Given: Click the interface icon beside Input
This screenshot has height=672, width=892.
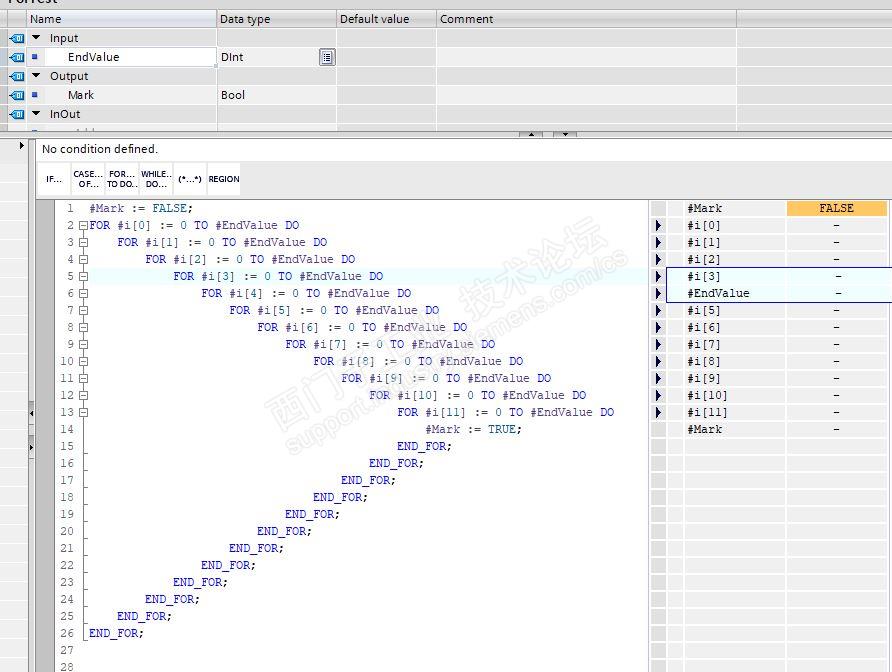Looking at the screenshot, I should pos(16,38).
